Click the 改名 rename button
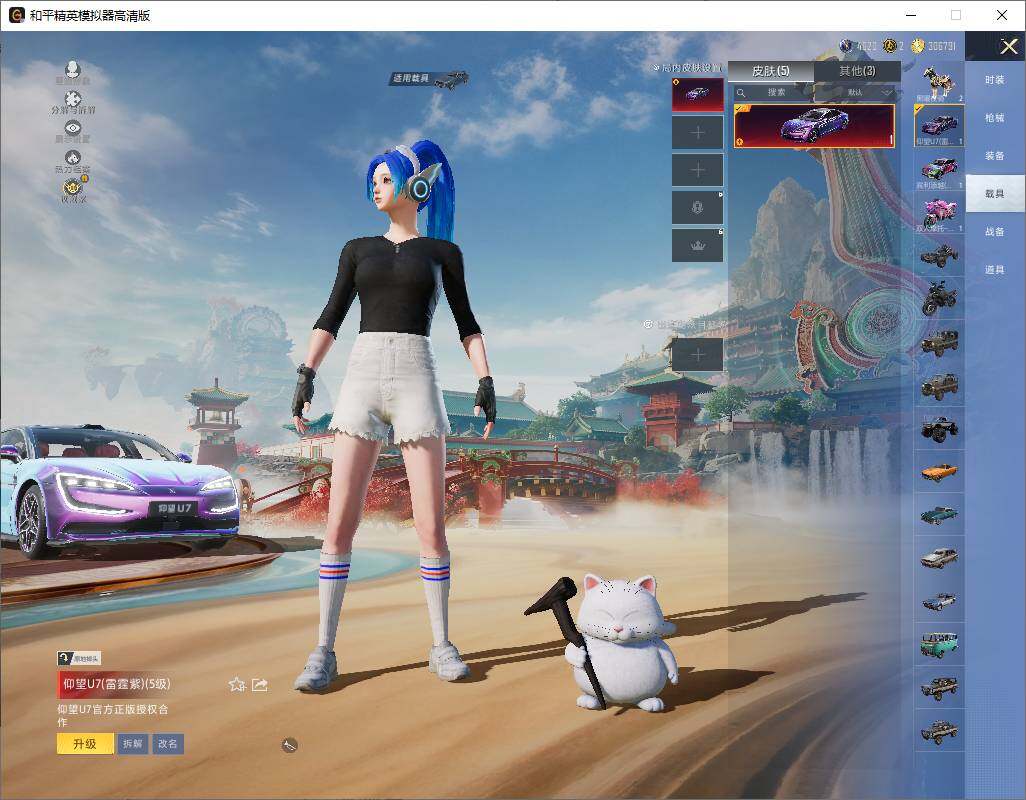The width and height of the screenshot is (1026, 800). point(168,744)
